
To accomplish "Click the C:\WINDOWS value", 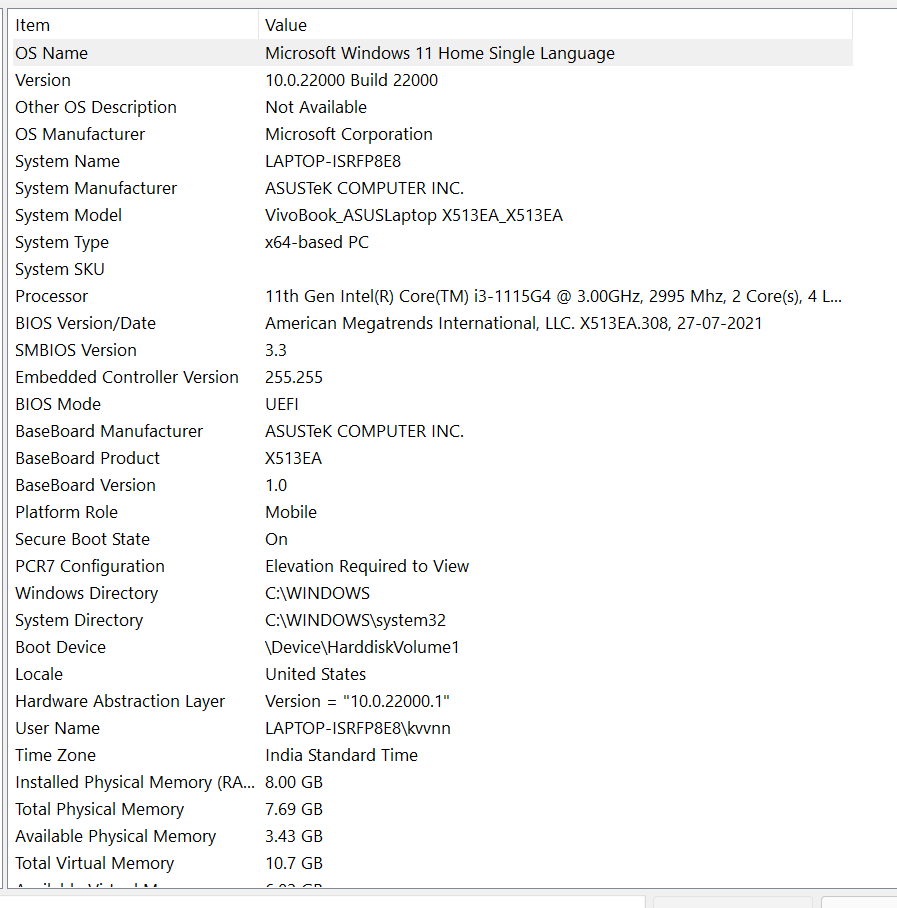I will [317, 594].
